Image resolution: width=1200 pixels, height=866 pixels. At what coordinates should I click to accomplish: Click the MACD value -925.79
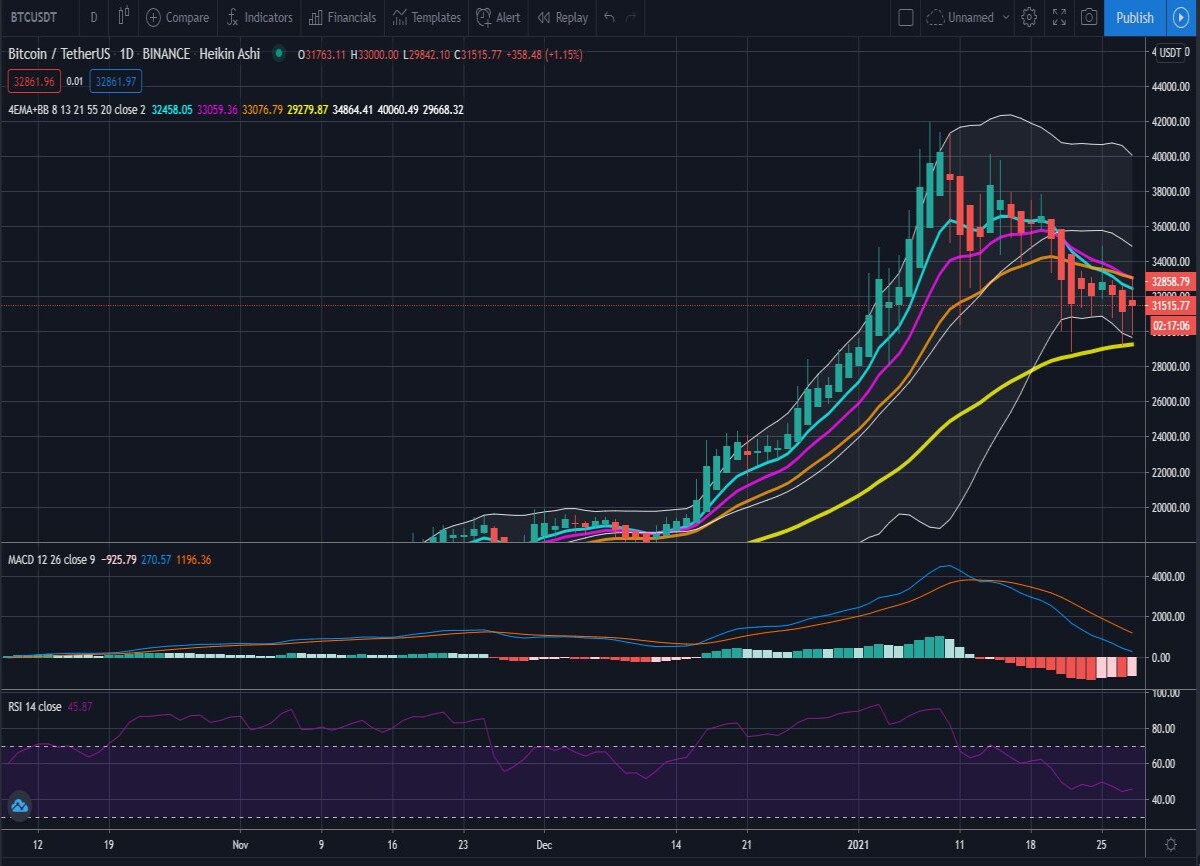click(x=119, y=559)
